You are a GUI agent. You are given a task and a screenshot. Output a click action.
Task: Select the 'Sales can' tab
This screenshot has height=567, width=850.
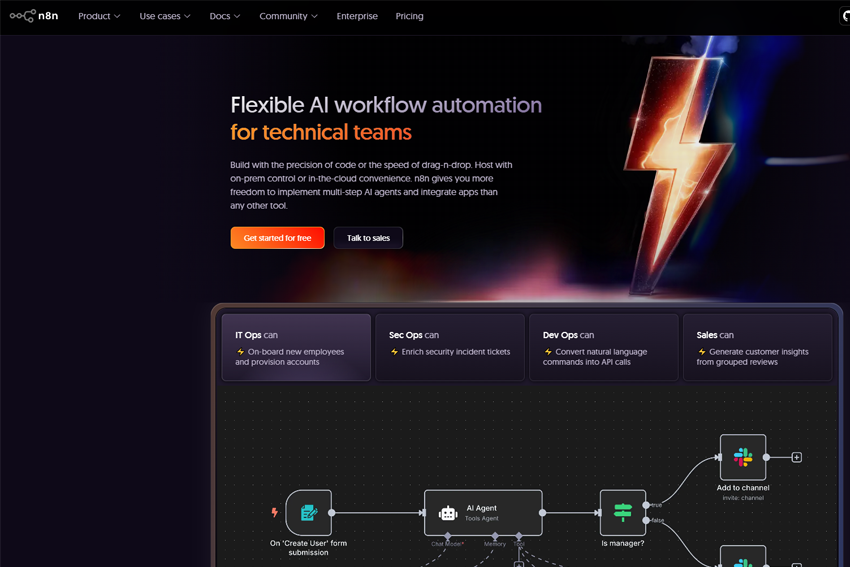click(757, 347)
